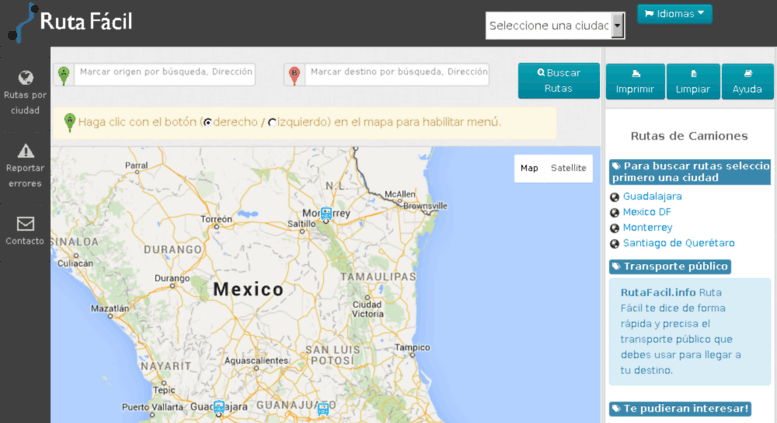This screenshot has width=777, height=423.
Task: Click the Reportar errores warning icon
Action: click(26, 151)
